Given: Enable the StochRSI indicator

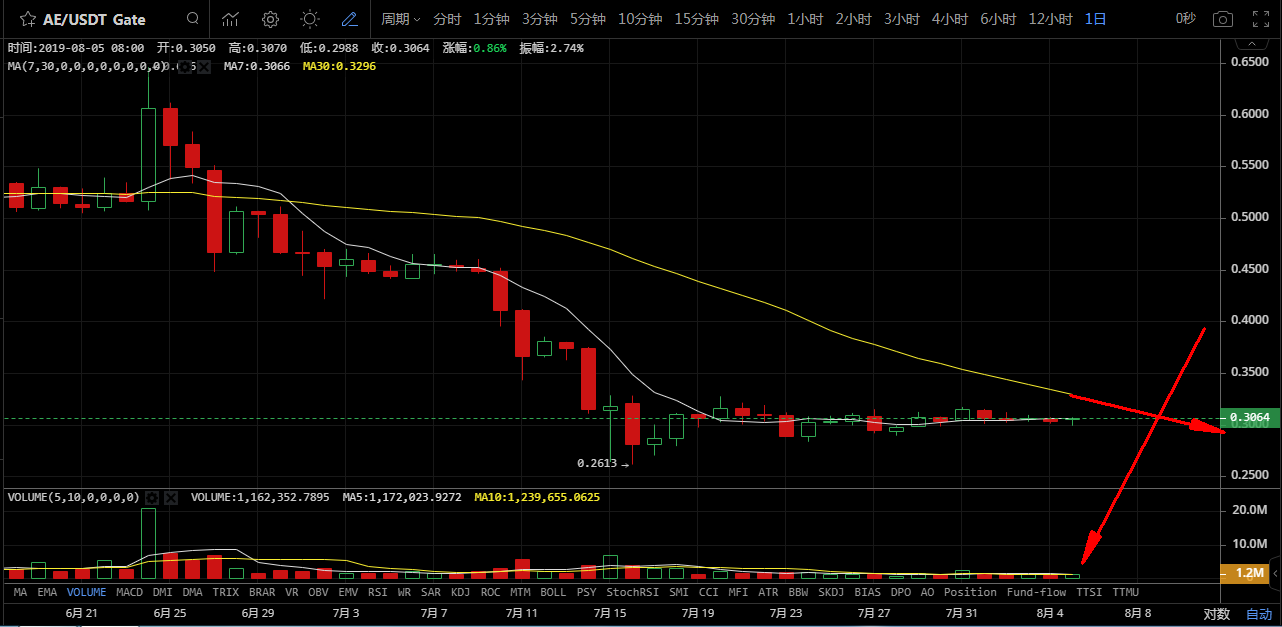Looking at the screenshot, I should (x=633, y=592).
